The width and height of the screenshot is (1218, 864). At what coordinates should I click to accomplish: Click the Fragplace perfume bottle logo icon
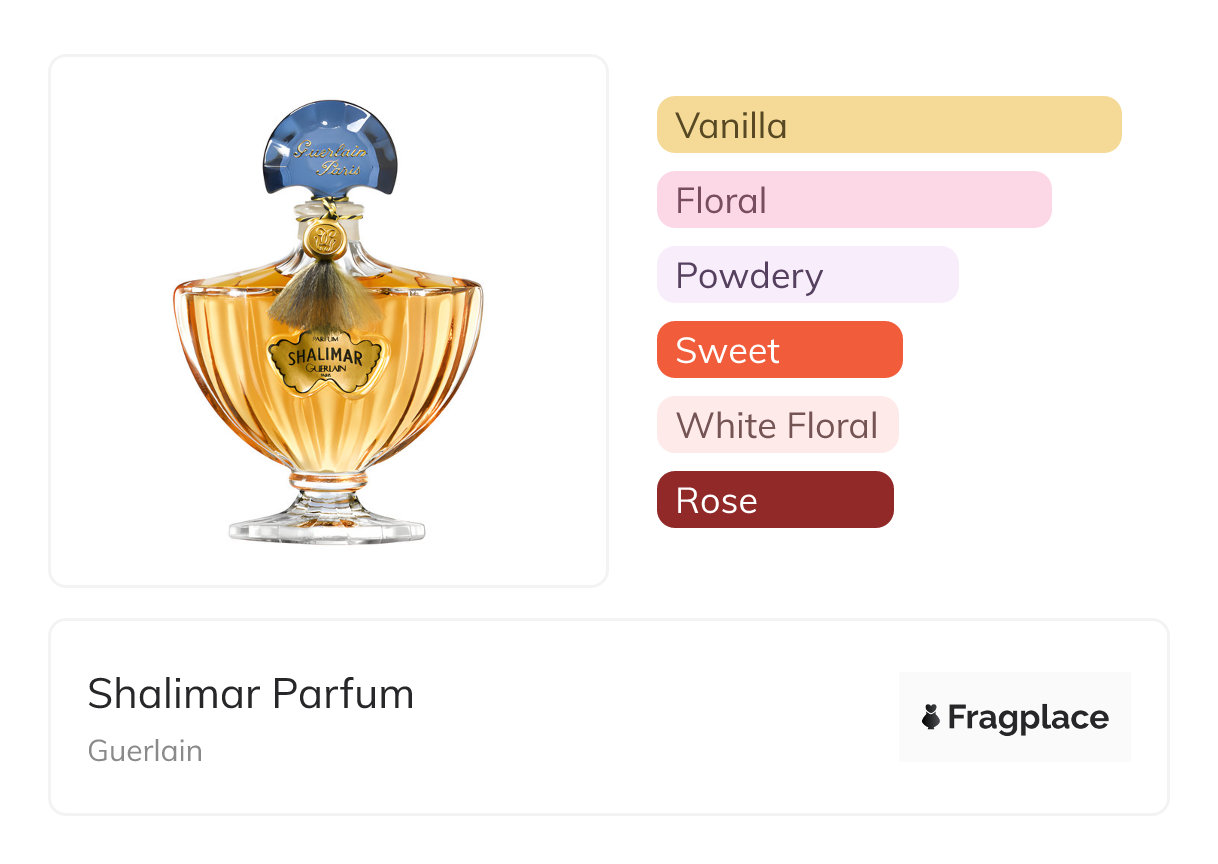tap(931, 717)
